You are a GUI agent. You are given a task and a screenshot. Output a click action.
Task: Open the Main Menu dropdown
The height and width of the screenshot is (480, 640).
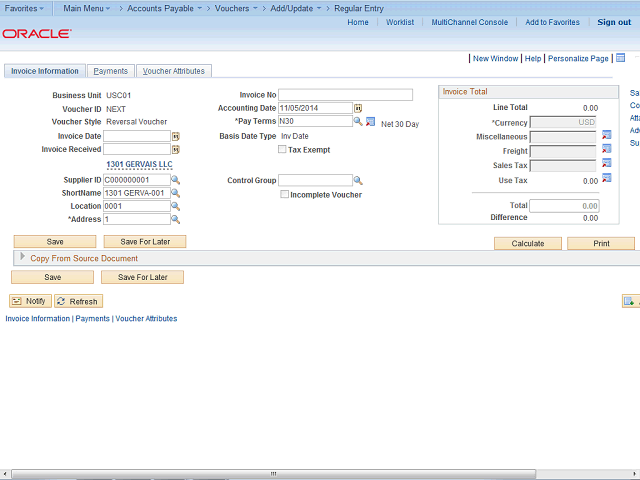click(x=86, y=8)
